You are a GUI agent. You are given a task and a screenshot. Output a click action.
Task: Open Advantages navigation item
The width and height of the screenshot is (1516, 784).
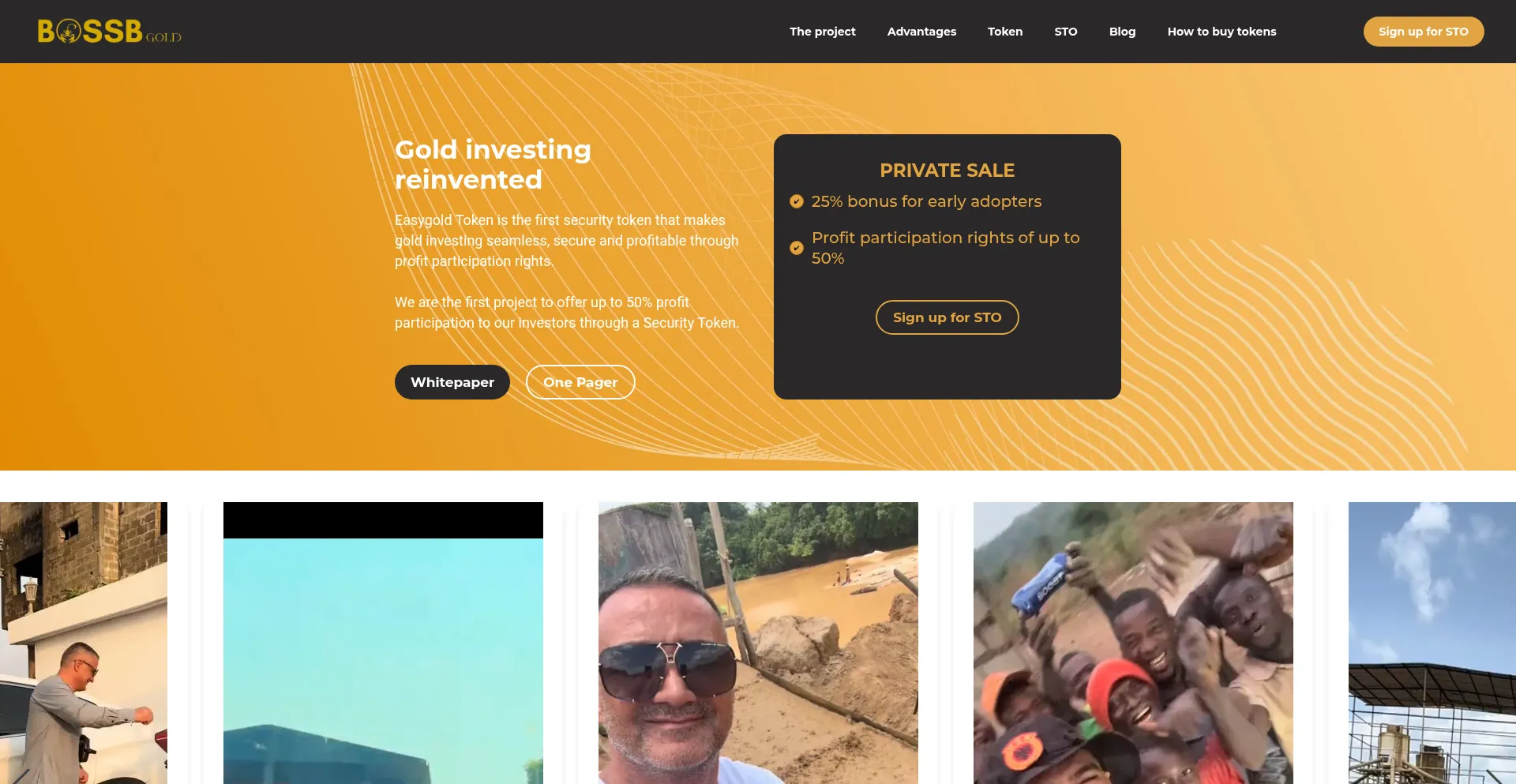(x=921, y=32)
